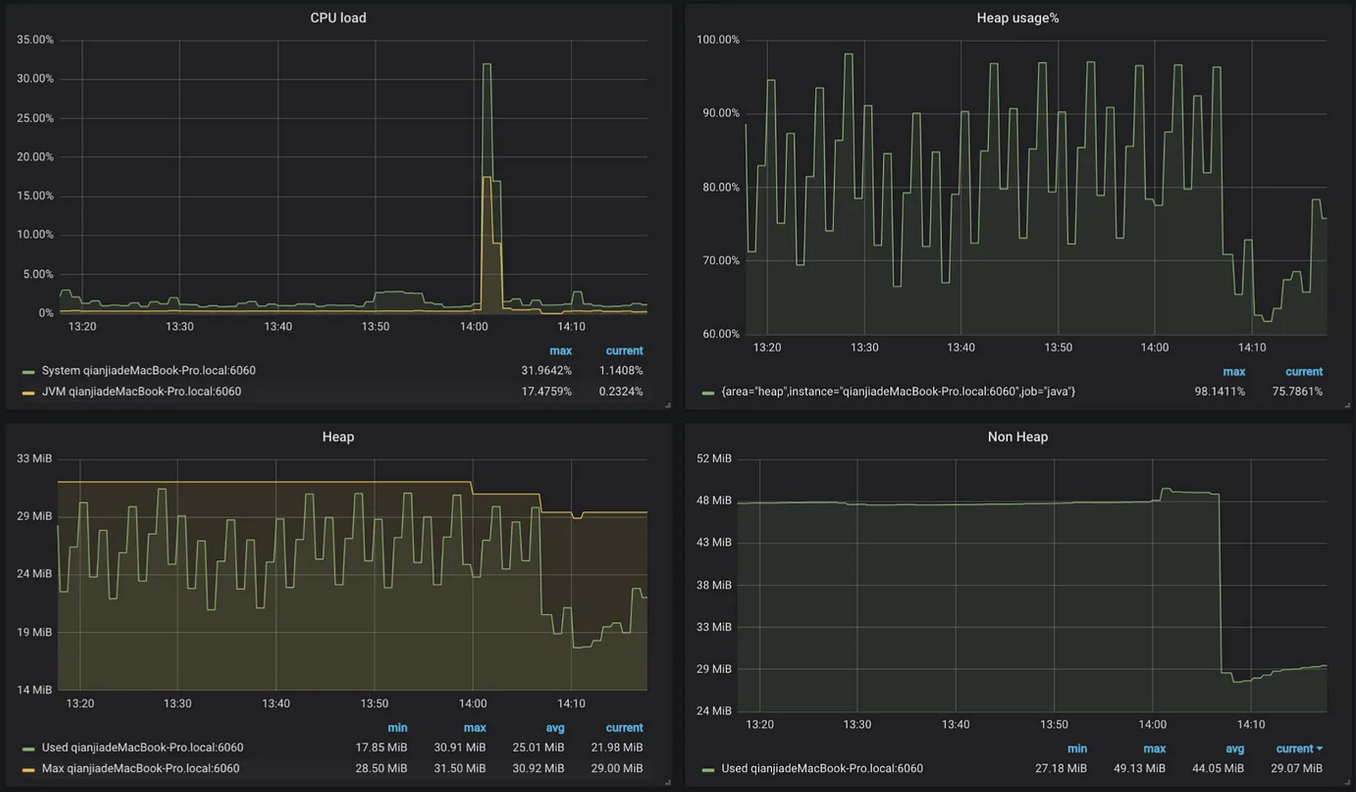
Task: Sort Heap legend by the avg column
Action: pos(555,727)
